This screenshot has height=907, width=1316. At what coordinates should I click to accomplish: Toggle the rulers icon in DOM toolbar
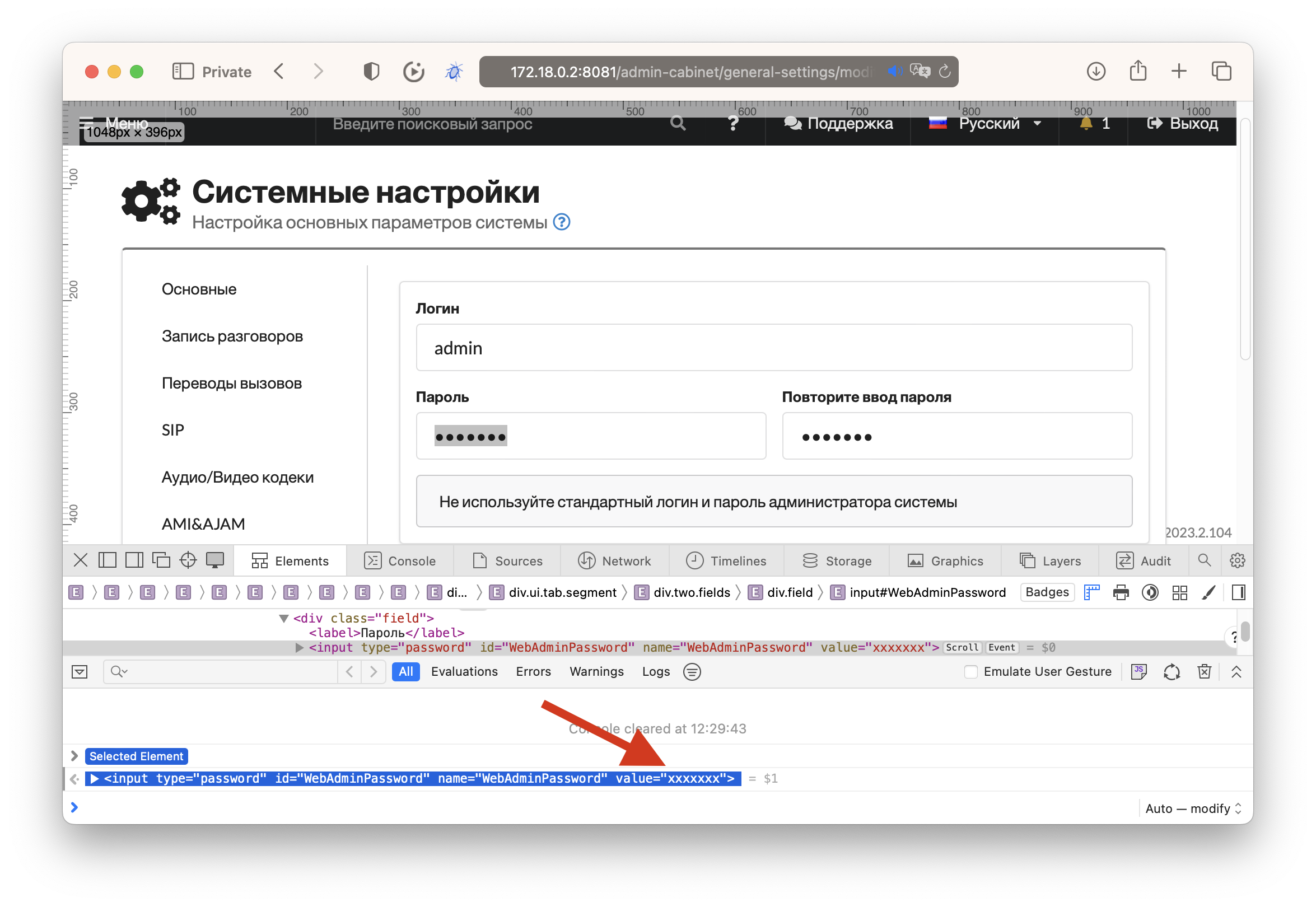(x=1091, y=592)
